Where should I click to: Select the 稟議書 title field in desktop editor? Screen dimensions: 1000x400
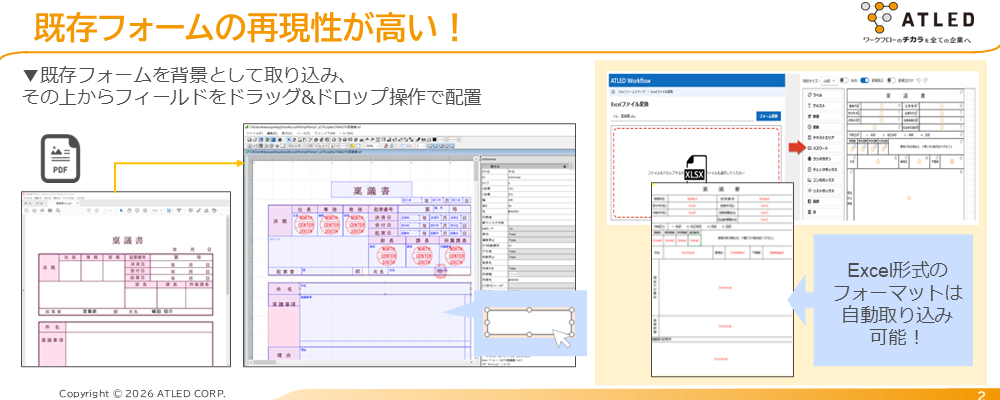(371, 190)
